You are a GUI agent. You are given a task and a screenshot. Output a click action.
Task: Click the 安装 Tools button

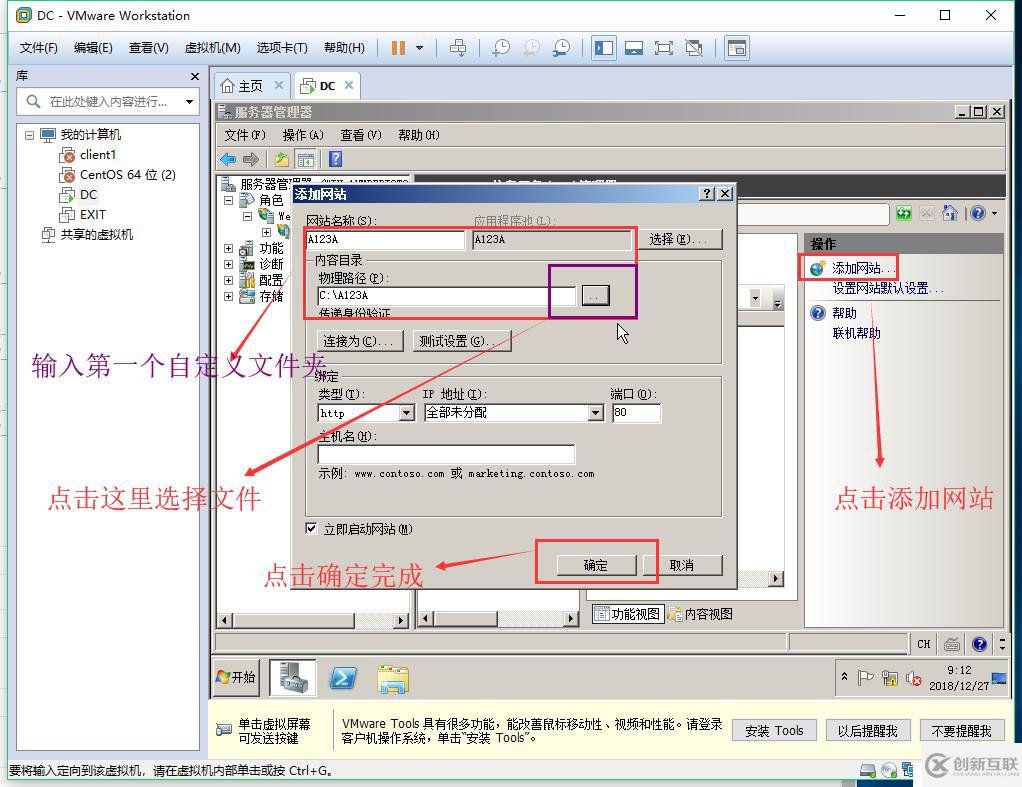coord(774,731)
